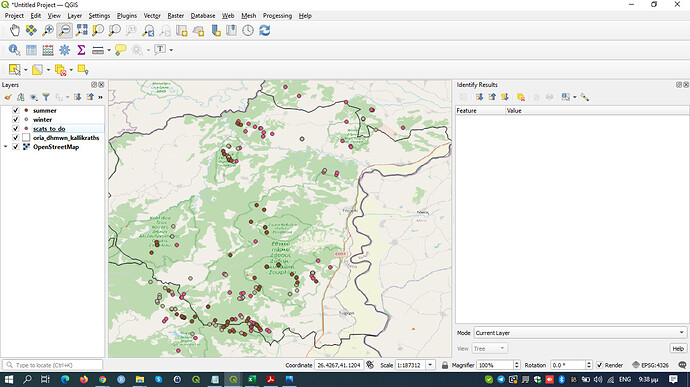
Task: Click the Type to locate search field
Action: pyautogui.click(x=53, y=365)
